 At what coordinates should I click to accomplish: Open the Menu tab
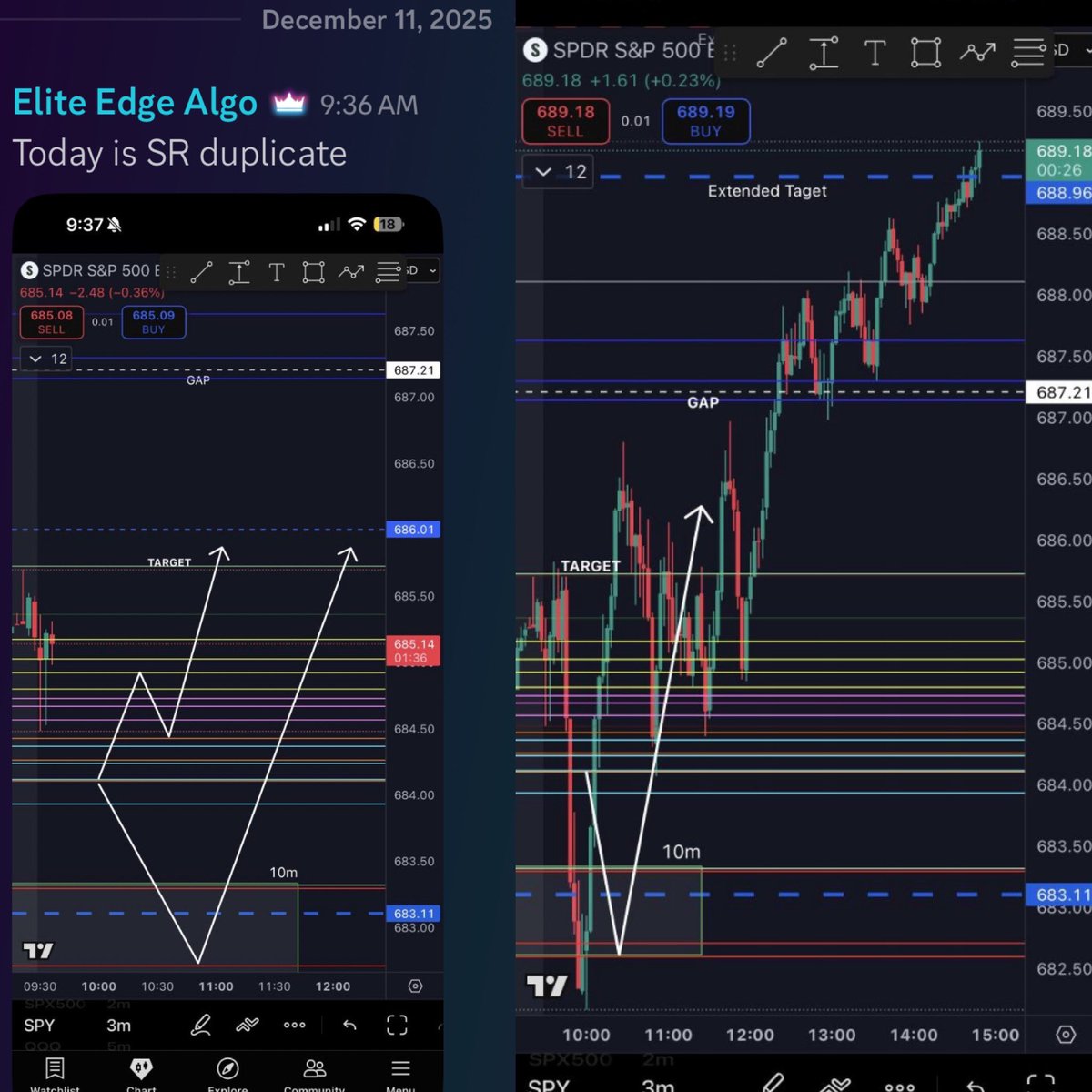coord(400,1074)
